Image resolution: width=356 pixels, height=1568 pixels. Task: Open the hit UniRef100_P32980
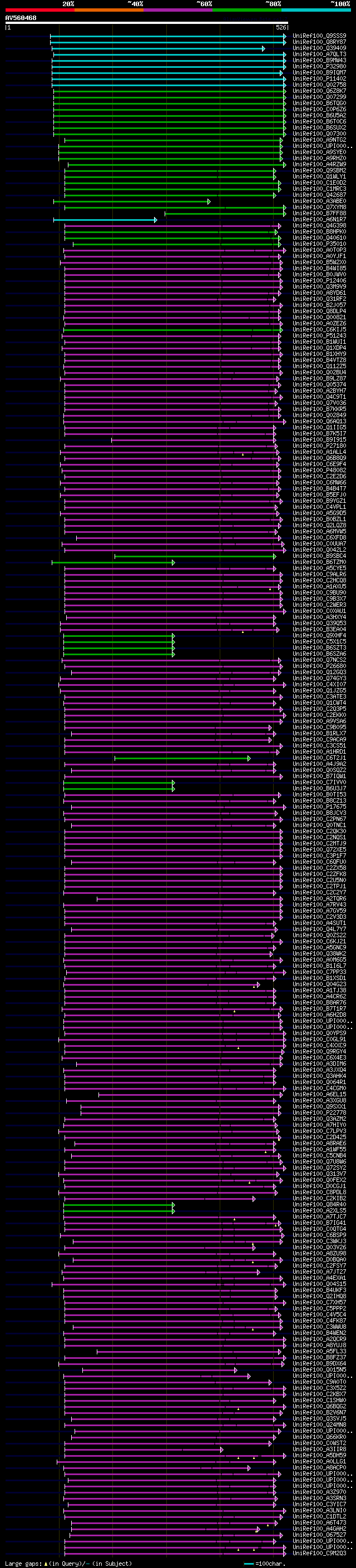pyautogui.click(x=319, y=66)
